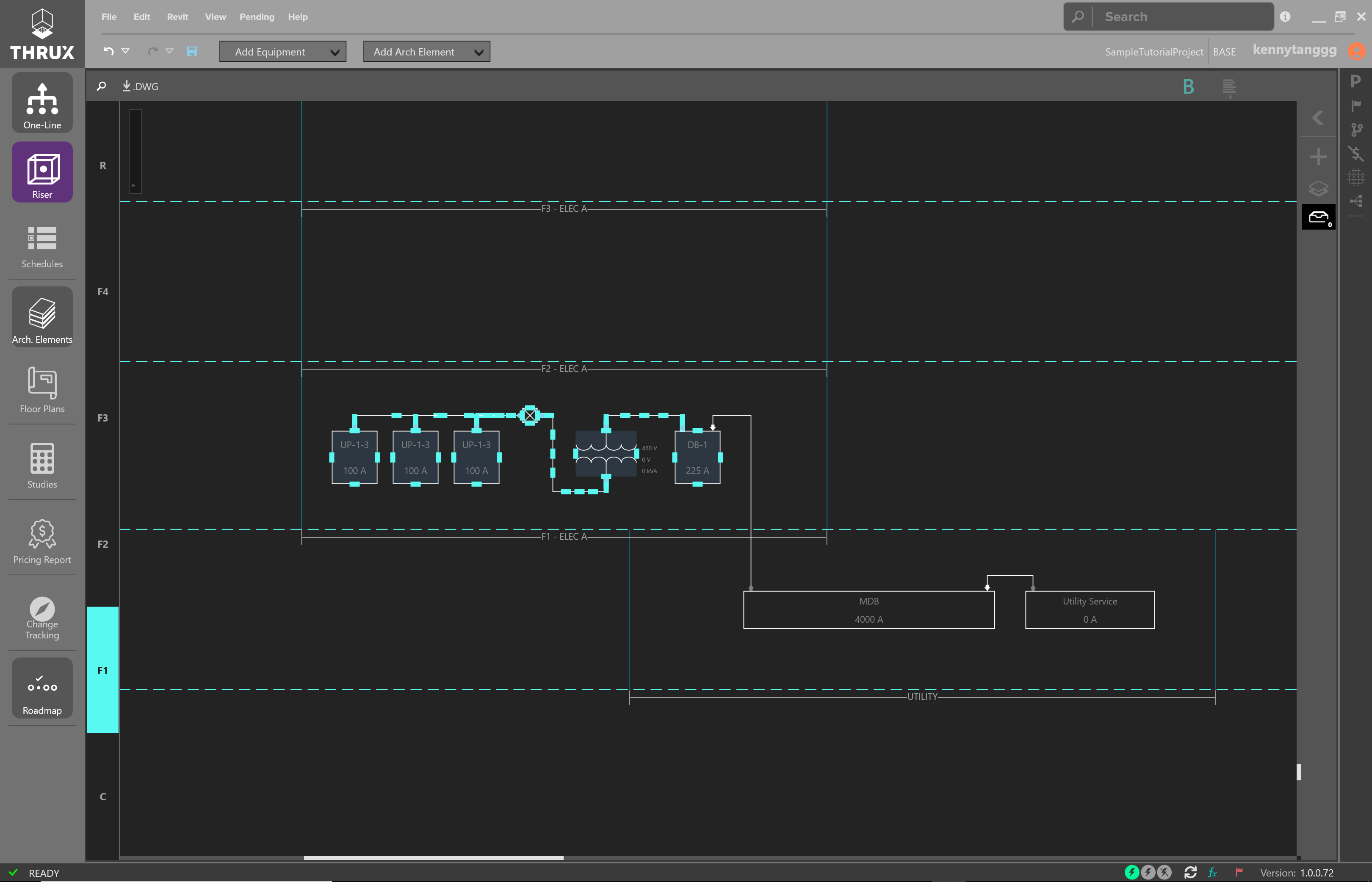Open the Pending menu
Viewport: 1372px width, 882px height.
(257, 17)
